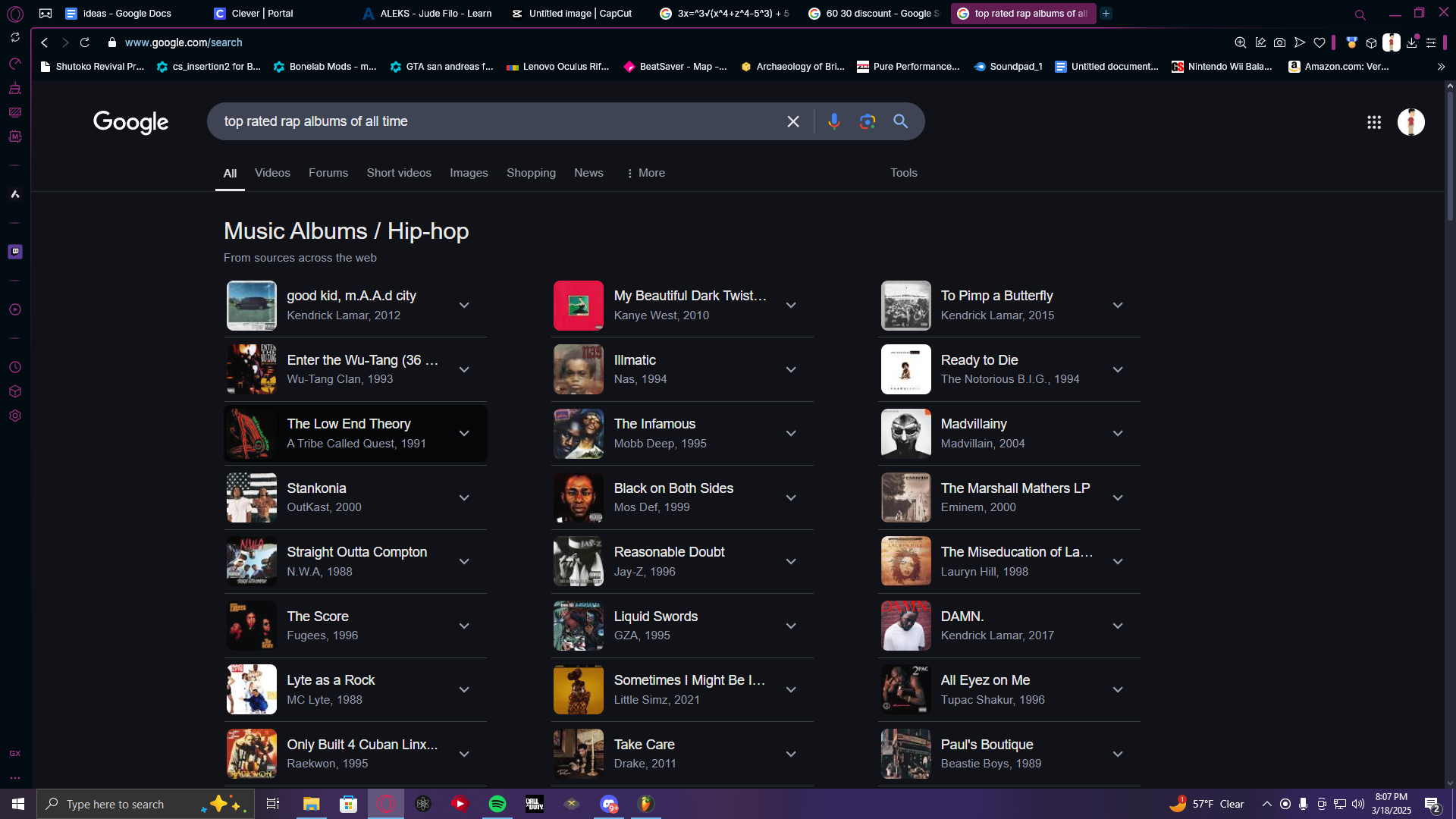Viewport: 1456px width, 819px height.
Task: Open the browser downloads icon
Action: tap(1411, 42)
